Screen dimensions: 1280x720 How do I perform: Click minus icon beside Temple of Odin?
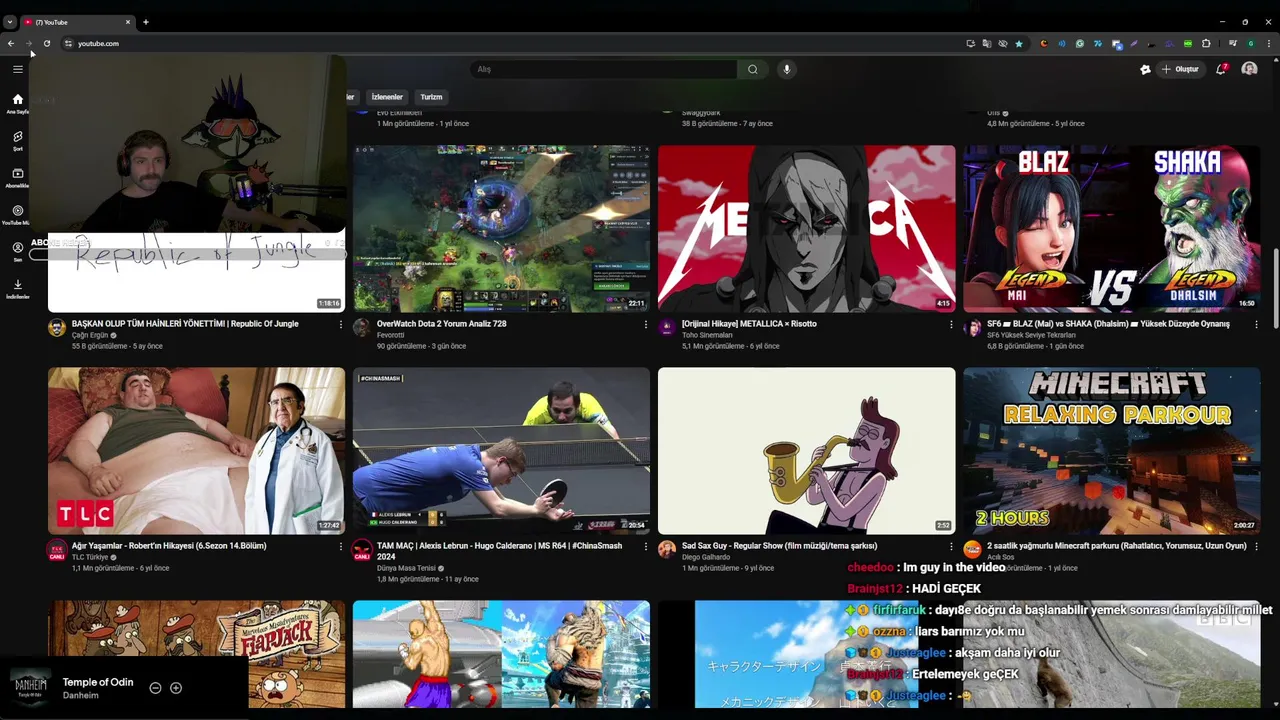pos(155,688)
